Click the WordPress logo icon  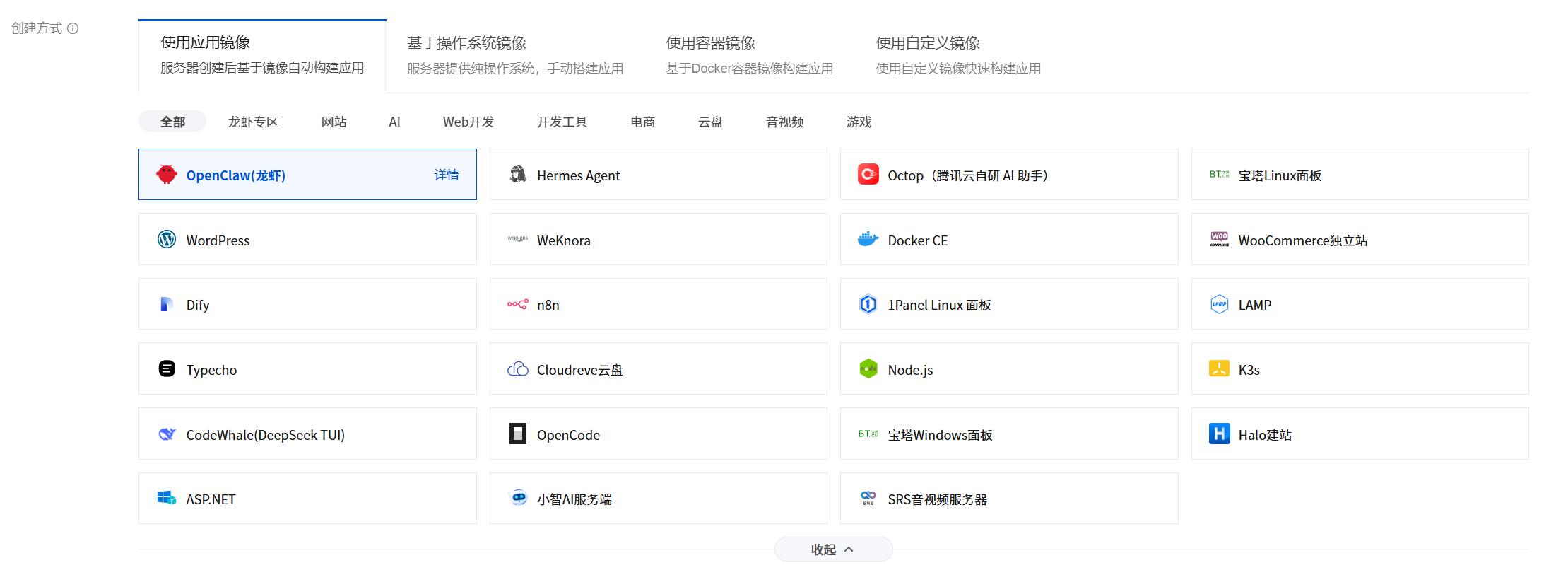tap(167, 239)
